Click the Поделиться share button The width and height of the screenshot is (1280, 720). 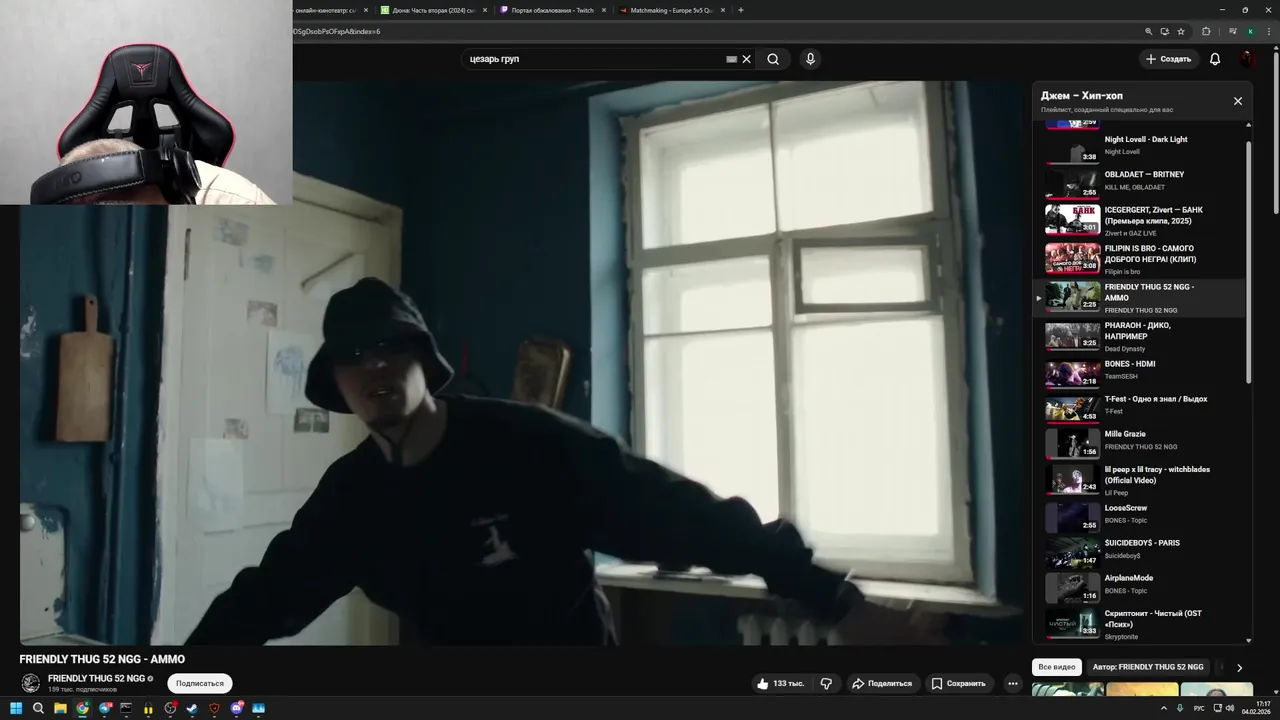(882, 683)
